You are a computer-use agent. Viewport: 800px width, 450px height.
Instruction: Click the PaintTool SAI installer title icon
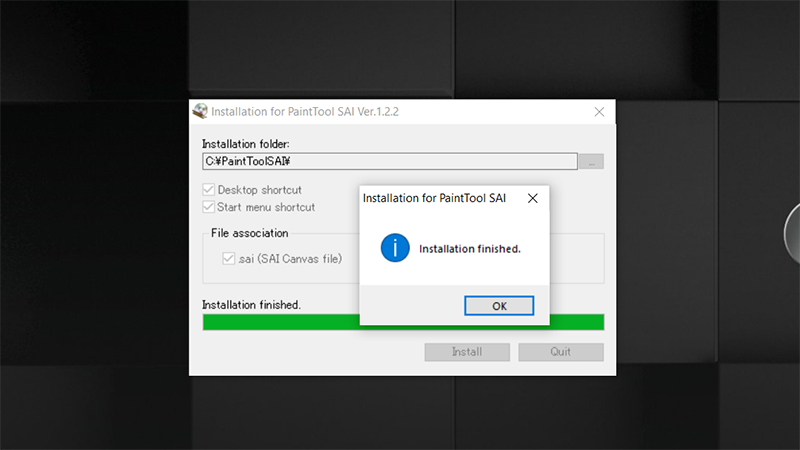(200, 111)
